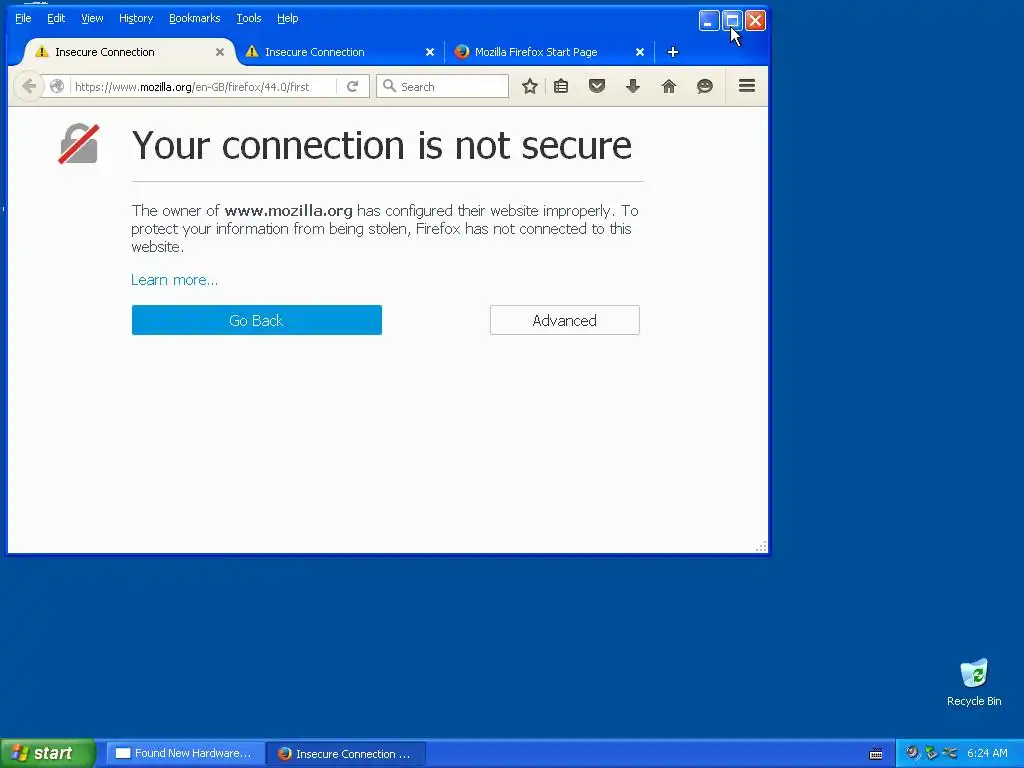Image resolution: width=1024 pixels, height=768 pixels.
Task: Open the History menu
Action: click(x=136, y=18)
